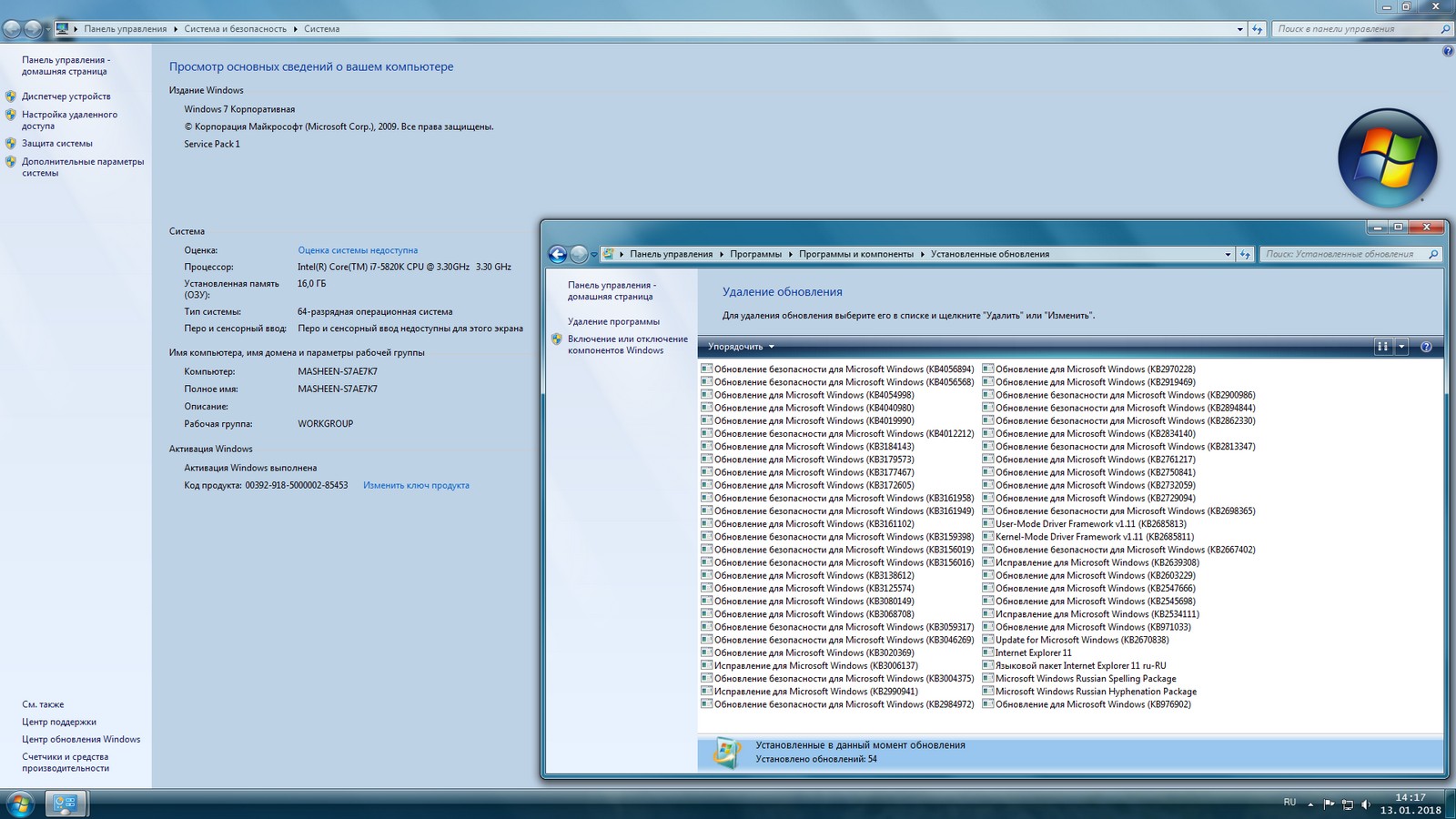This screenshot has width=1456, height=819.
Task: Click Оценка системы недоступна link
Action: [x=358, y=250]
